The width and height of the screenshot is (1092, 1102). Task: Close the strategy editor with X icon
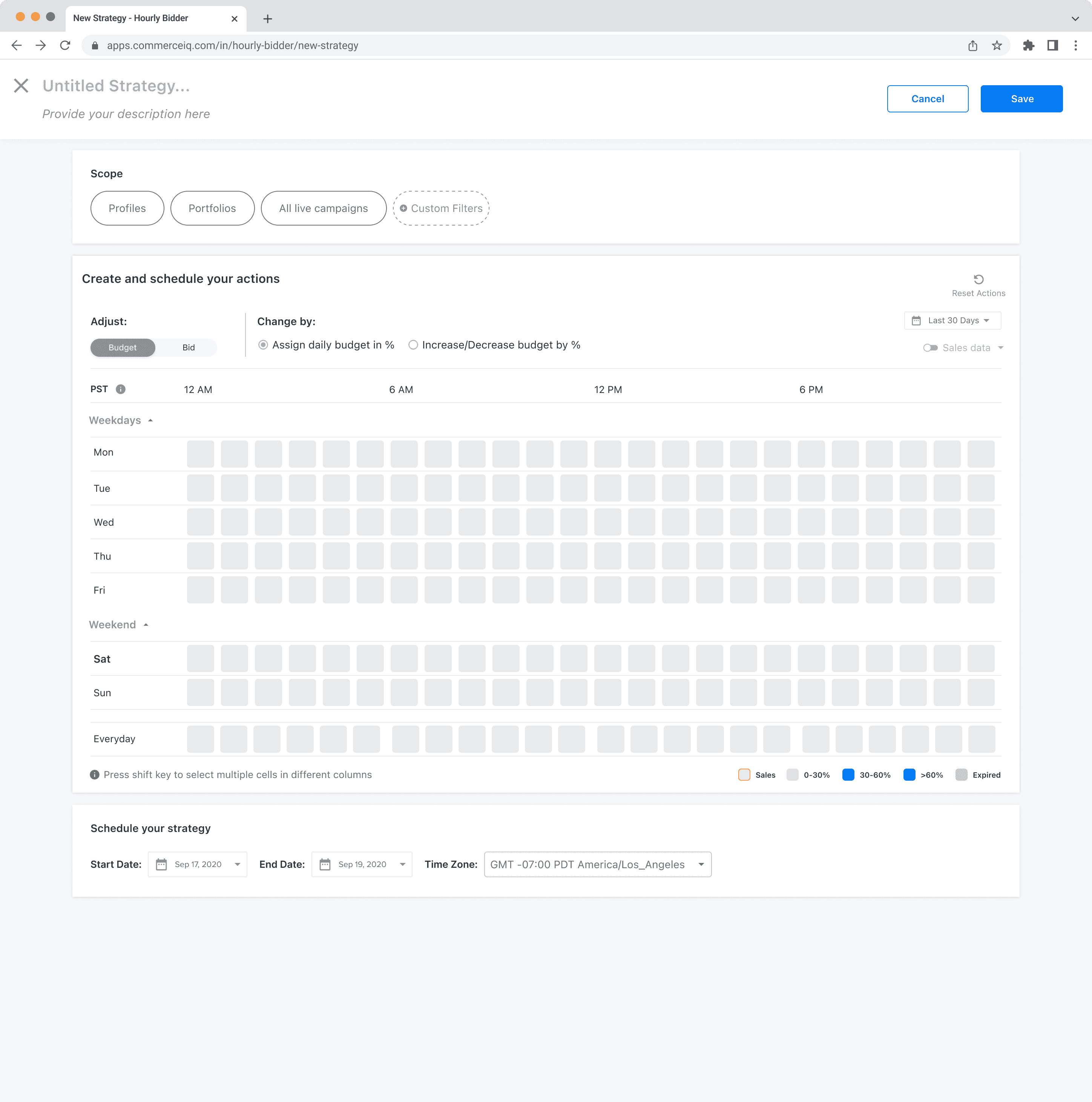(21, 86)
